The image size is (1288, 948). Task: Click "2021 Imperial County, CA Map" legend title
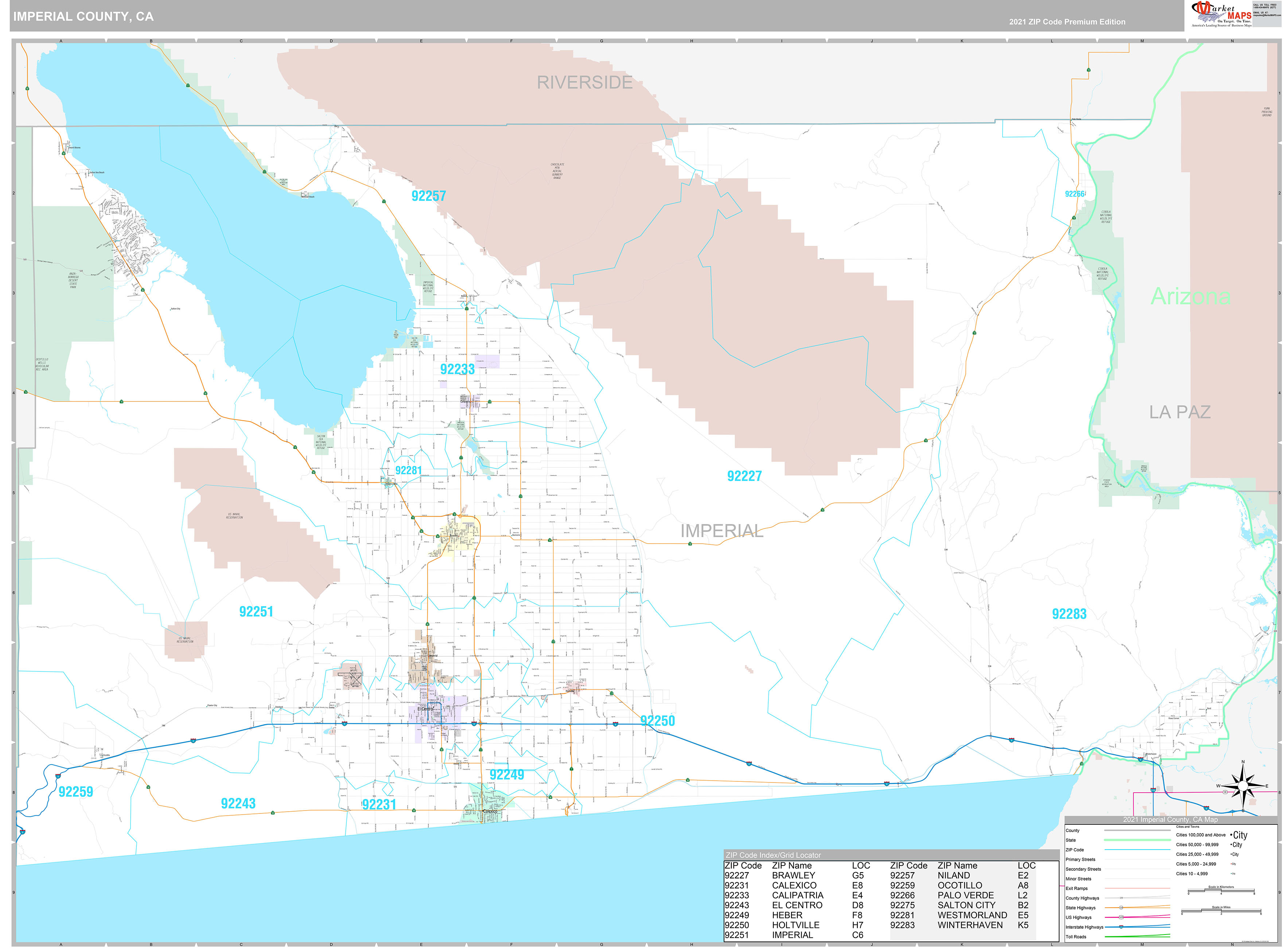pyautogui.click(x=1170, y=819)
